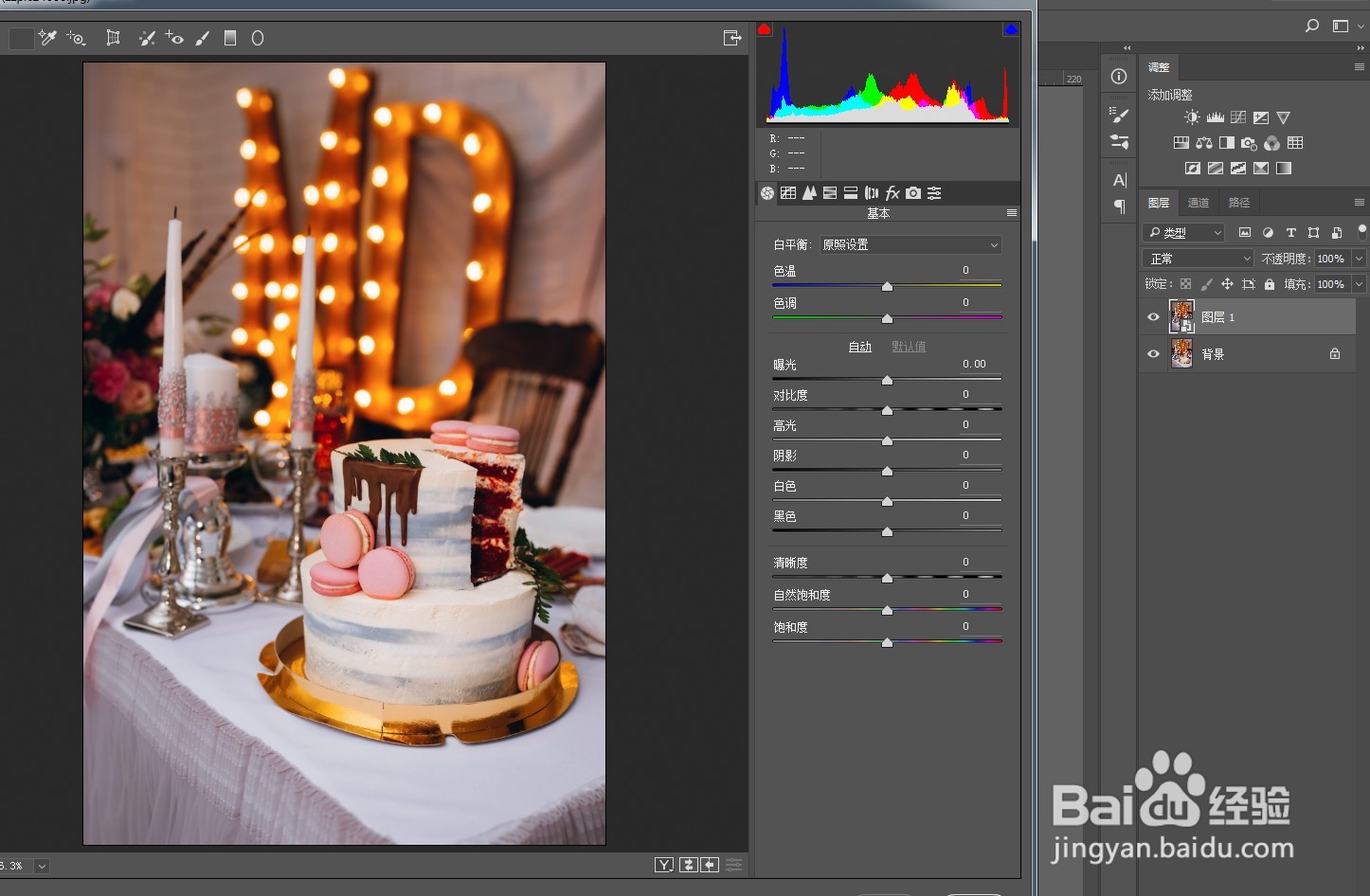Open the Layers panel flyout menu
Image resolution: width=1370 pixels, height=896 pixels.
1360,203
